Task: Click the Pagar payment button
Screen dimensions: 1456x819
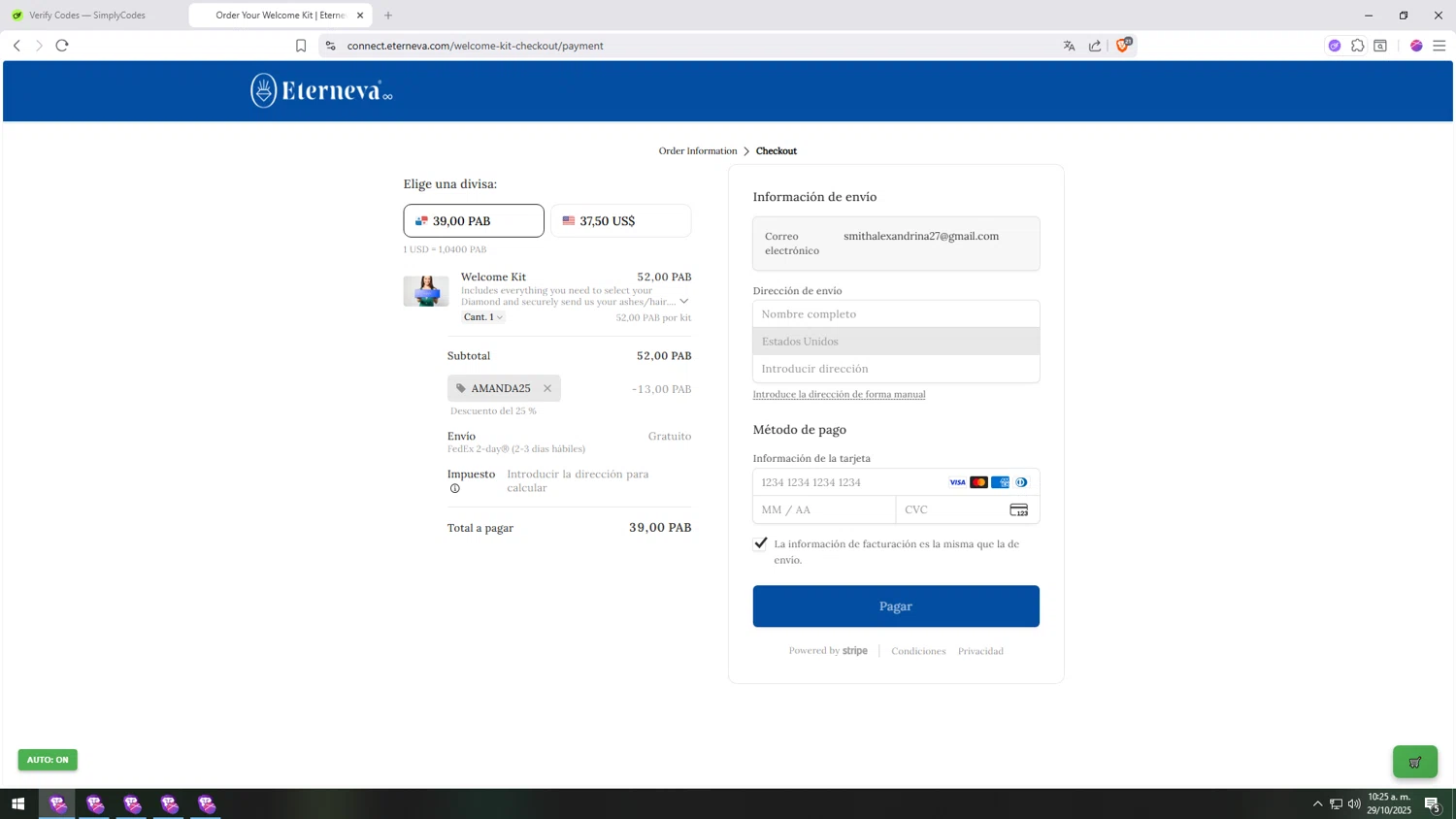Action: (896, 606)
